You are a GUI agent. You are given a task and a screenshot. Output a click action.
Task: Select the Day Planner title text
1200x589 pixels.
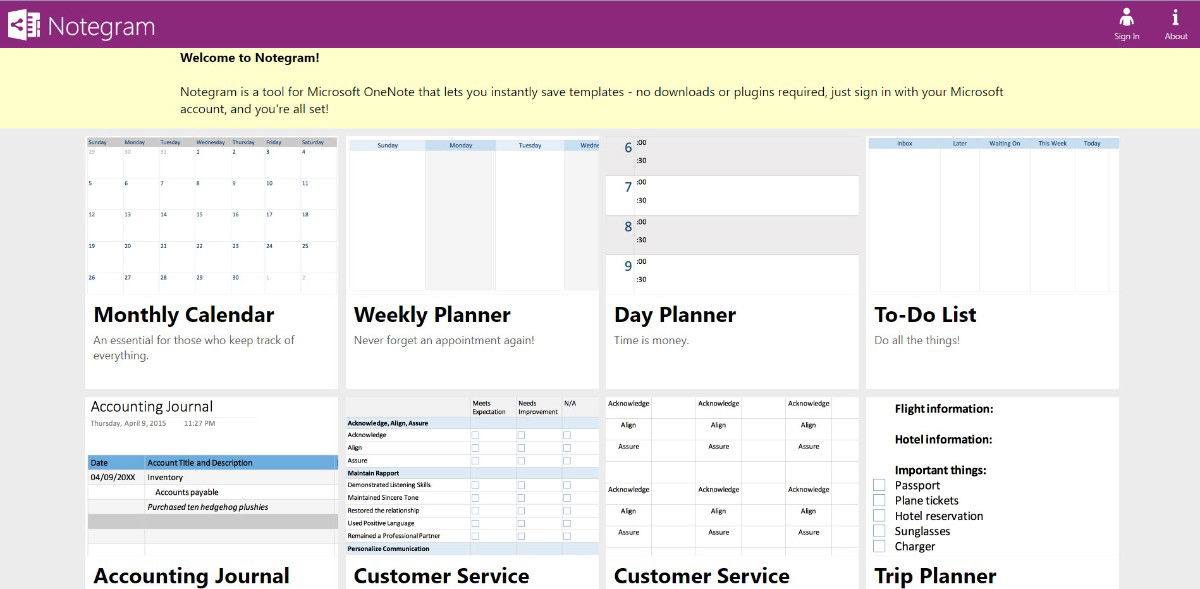tap(675, 315)
